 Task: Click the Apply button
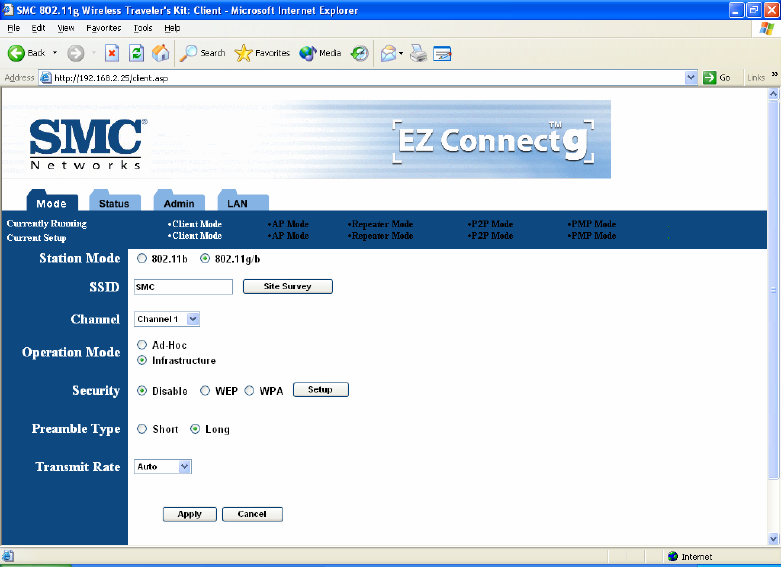(190, 514)
